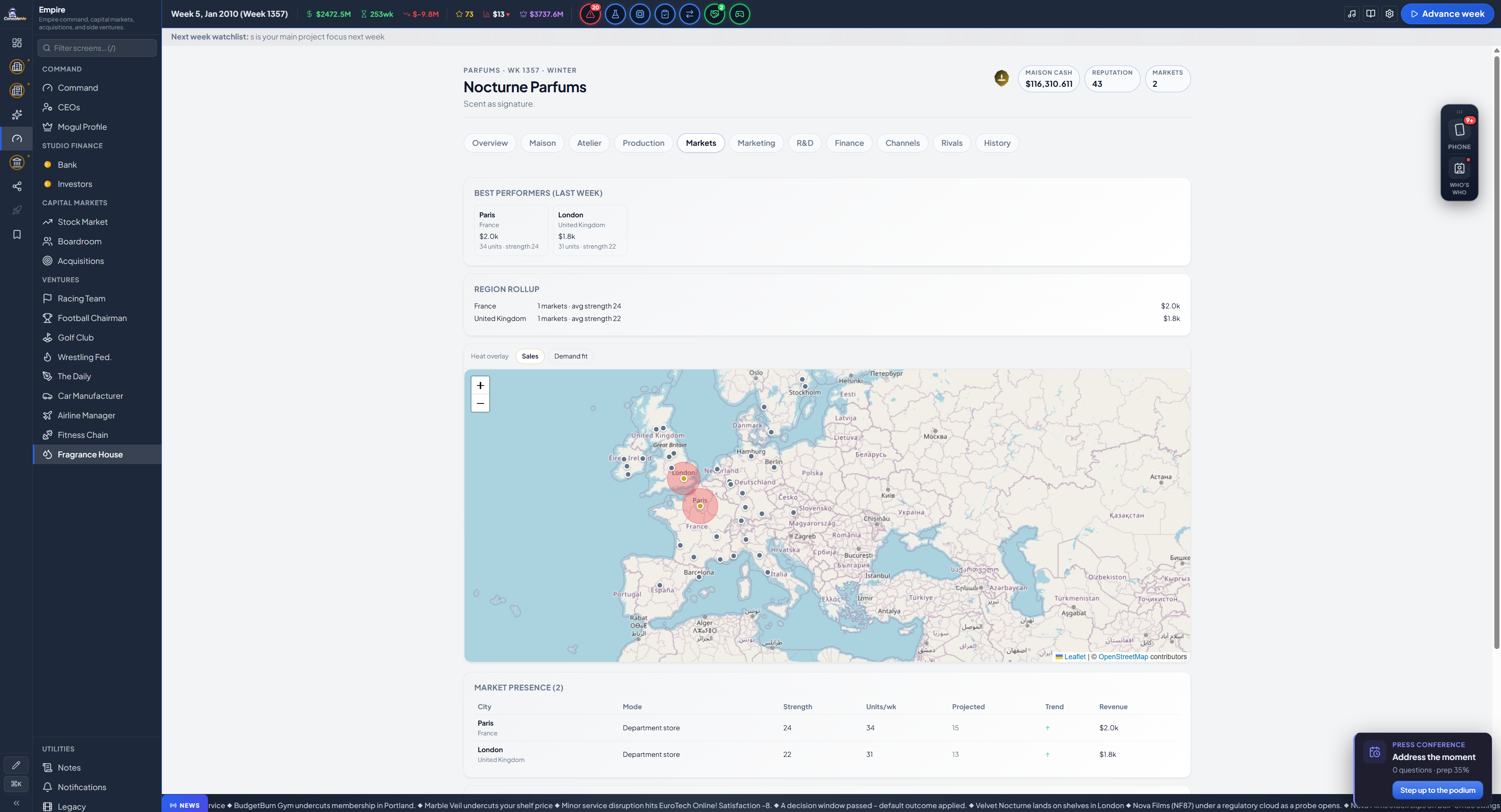Click the gamepad icon in top bar
This screenshot has width=1501, height=812.
click(739, 14)
